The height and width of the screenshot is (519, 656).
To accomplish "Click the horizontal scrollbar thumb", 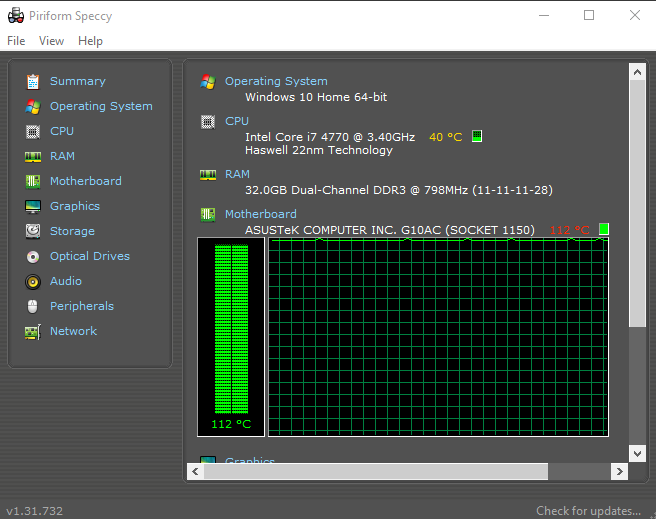I will pos(376,472).
